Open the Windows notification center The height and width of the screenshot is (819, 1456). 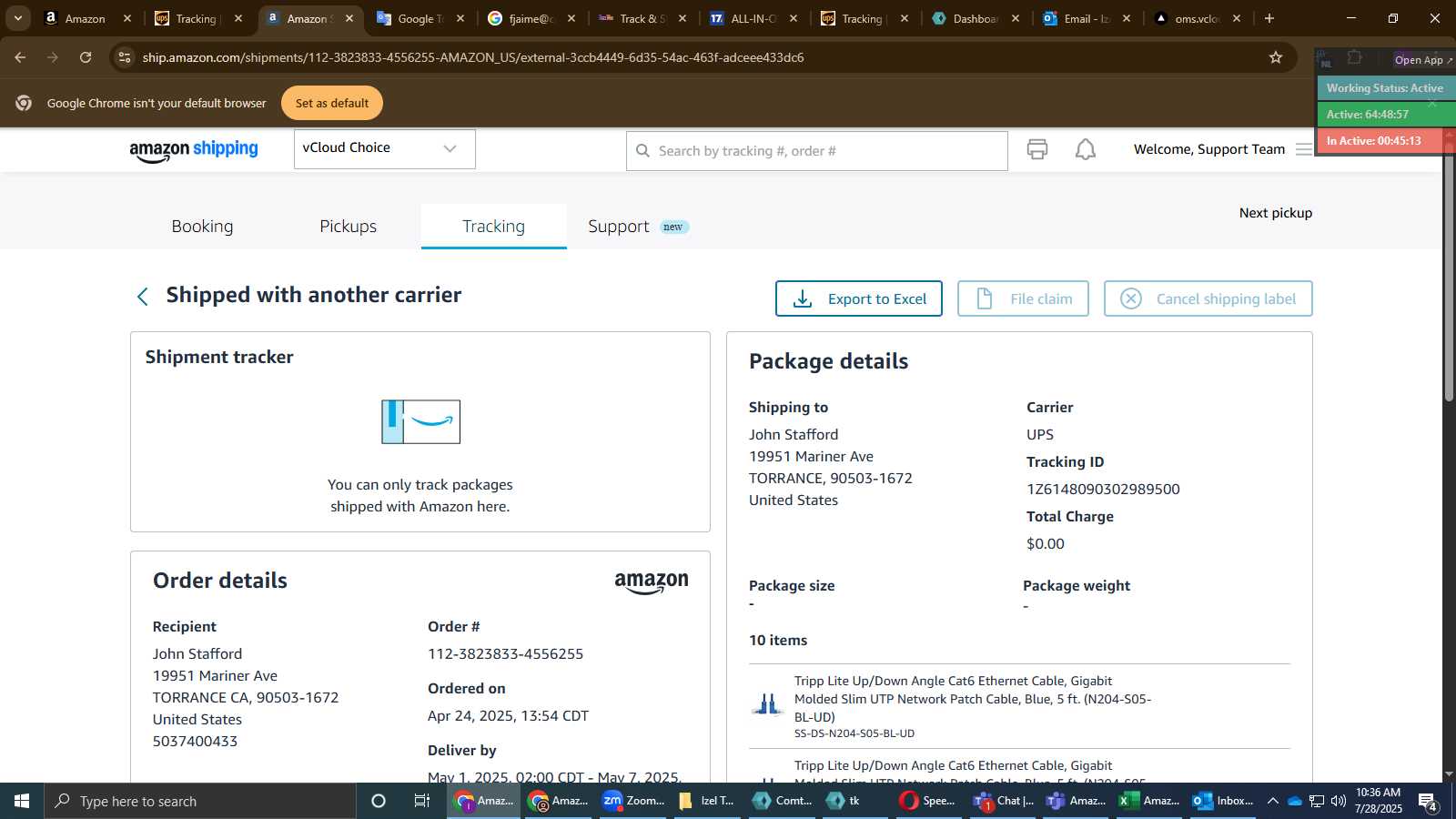pyautogui.click(x=1428, y=802)
